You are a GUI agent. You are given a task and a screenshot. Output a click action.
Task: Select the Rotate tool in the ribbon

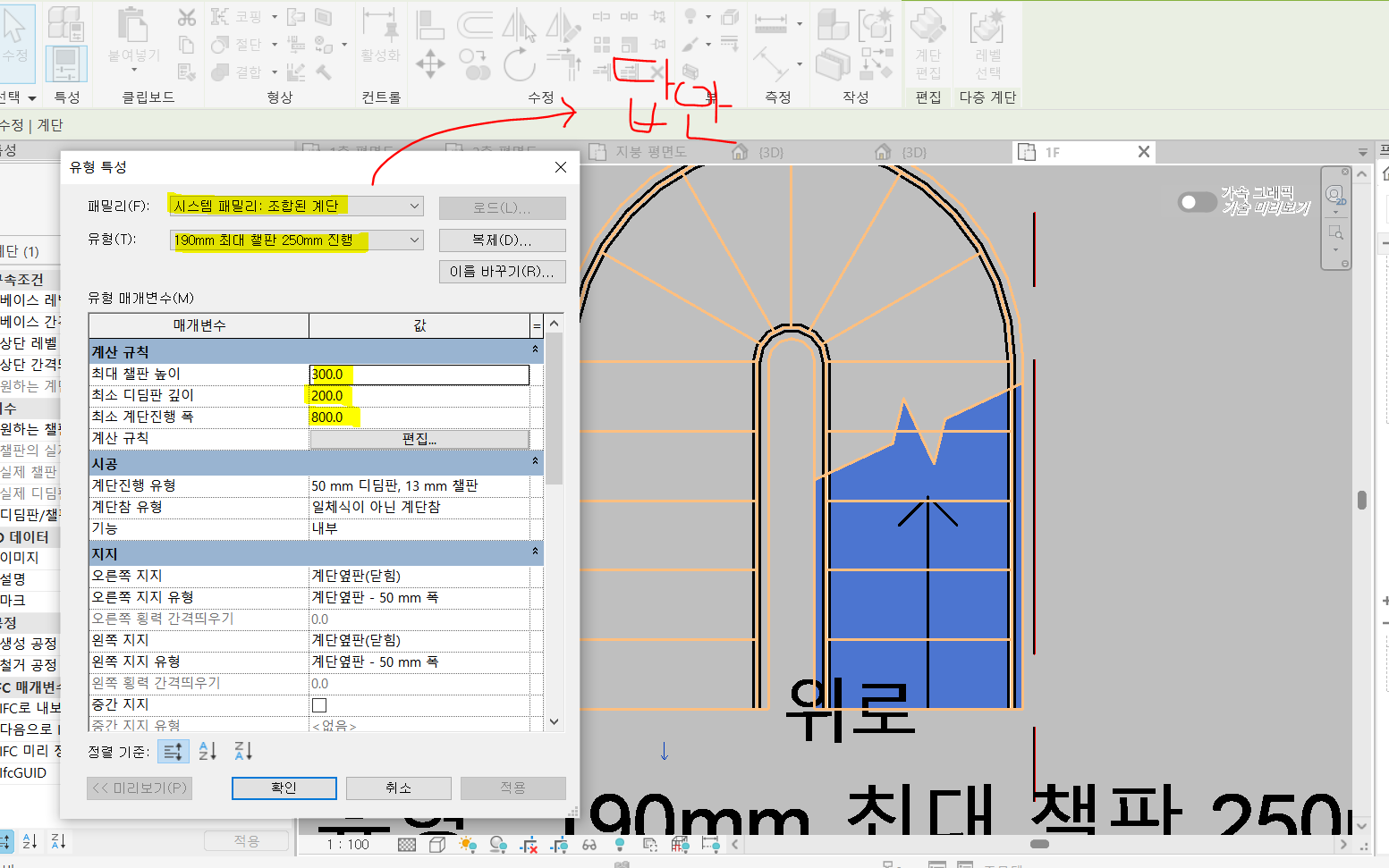click(x=519, y=64)
